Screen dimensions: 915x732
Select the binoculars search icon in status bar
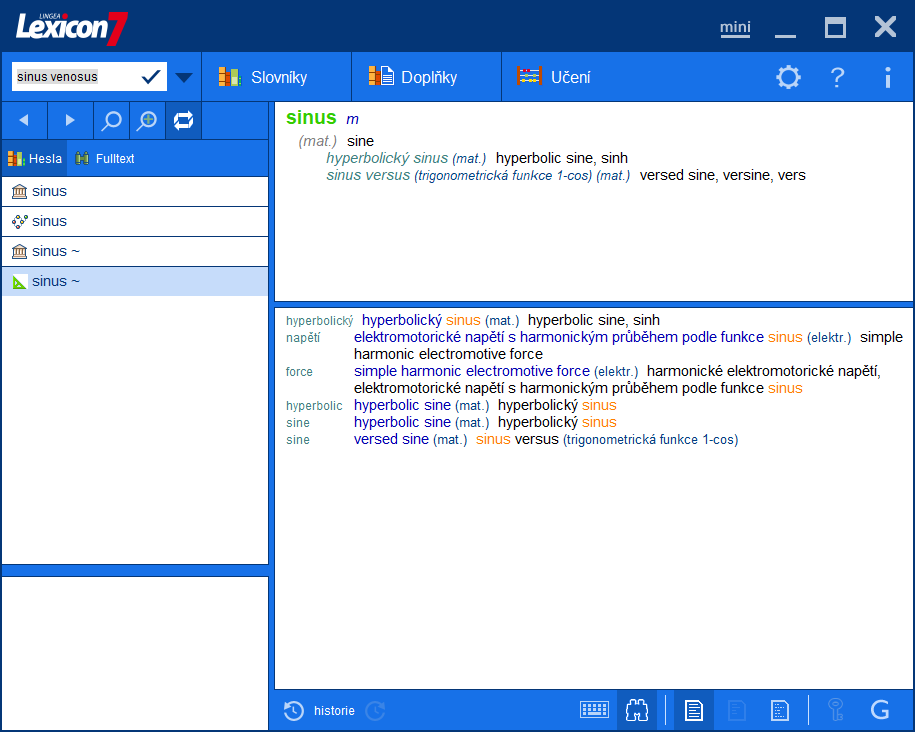tap(637, 709)
